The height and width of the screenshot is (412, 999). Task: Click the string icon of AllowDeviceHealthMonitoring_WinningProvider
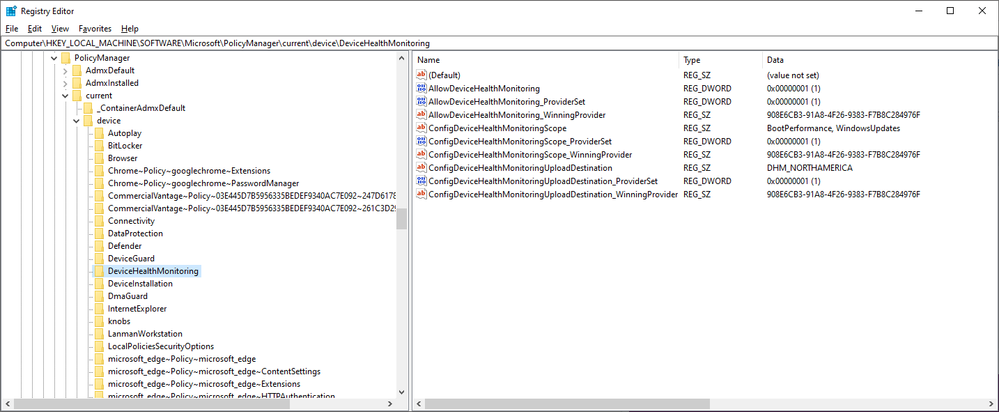coord(421,115)
